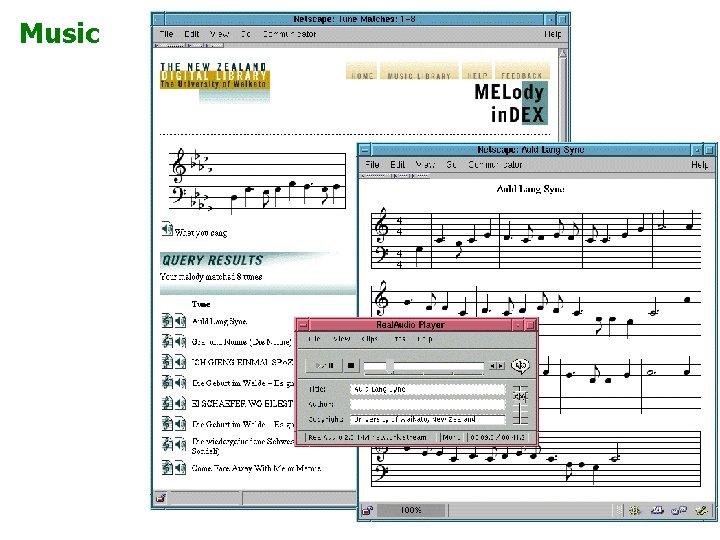Open Come, Fare Away With Me link
720x540 pixels.
(256, 468)
